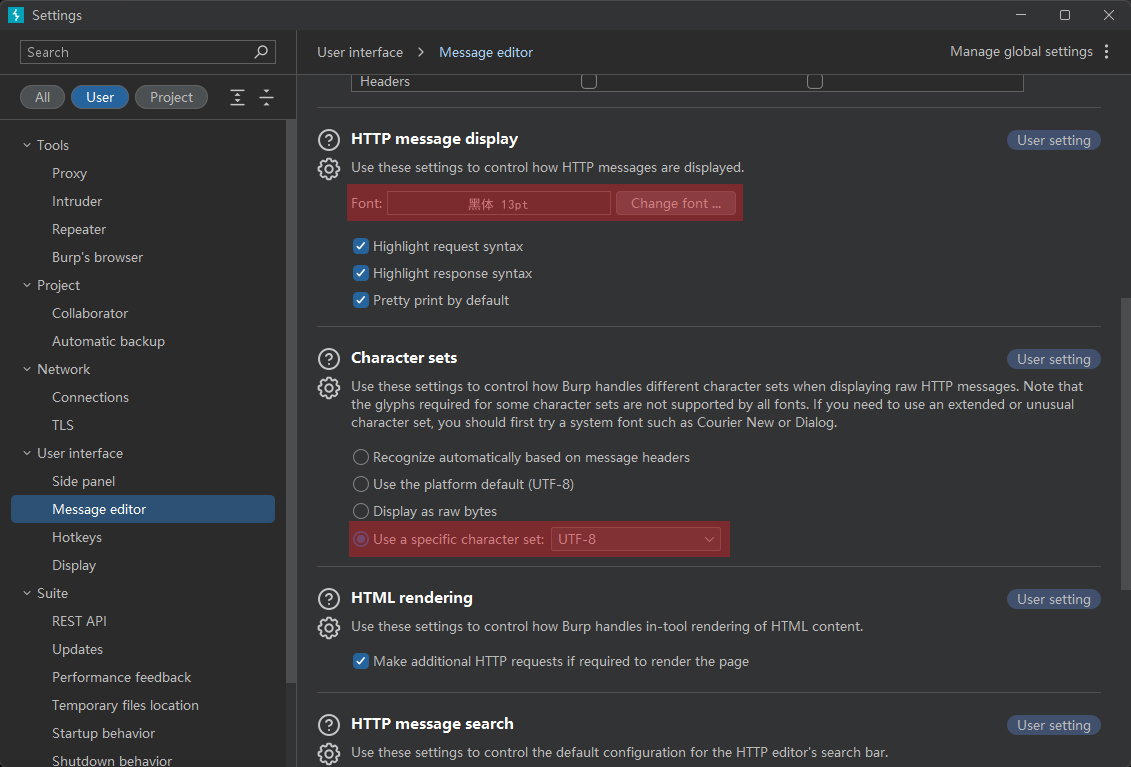Click User setting badge for Character sets
The image size is (1131, 767).
(x=1053, y=359)
